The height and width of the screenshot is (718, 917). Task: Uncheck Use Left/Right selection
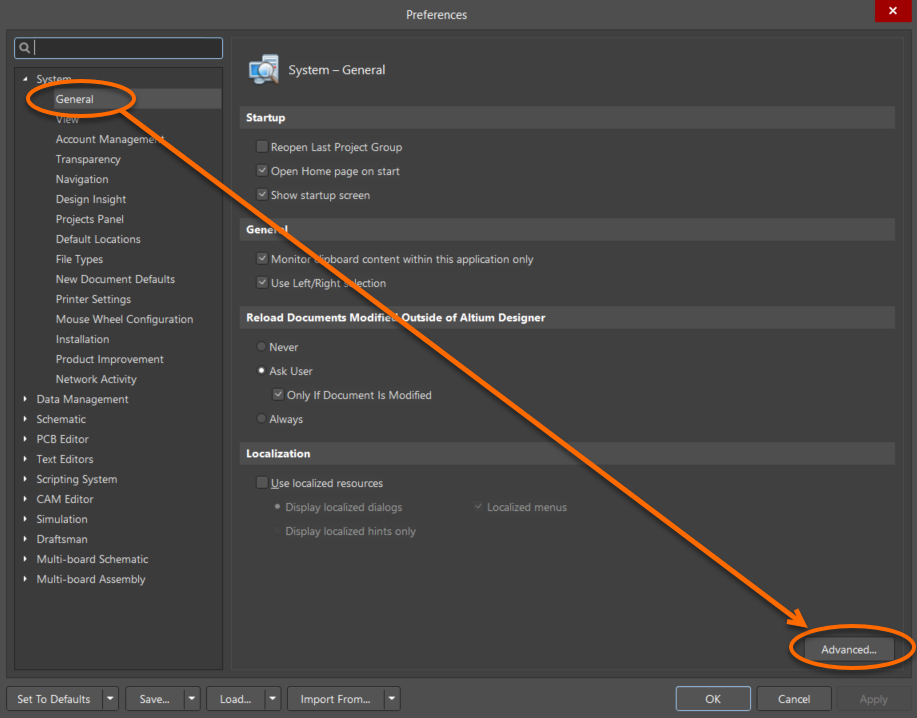click(262, 282)
